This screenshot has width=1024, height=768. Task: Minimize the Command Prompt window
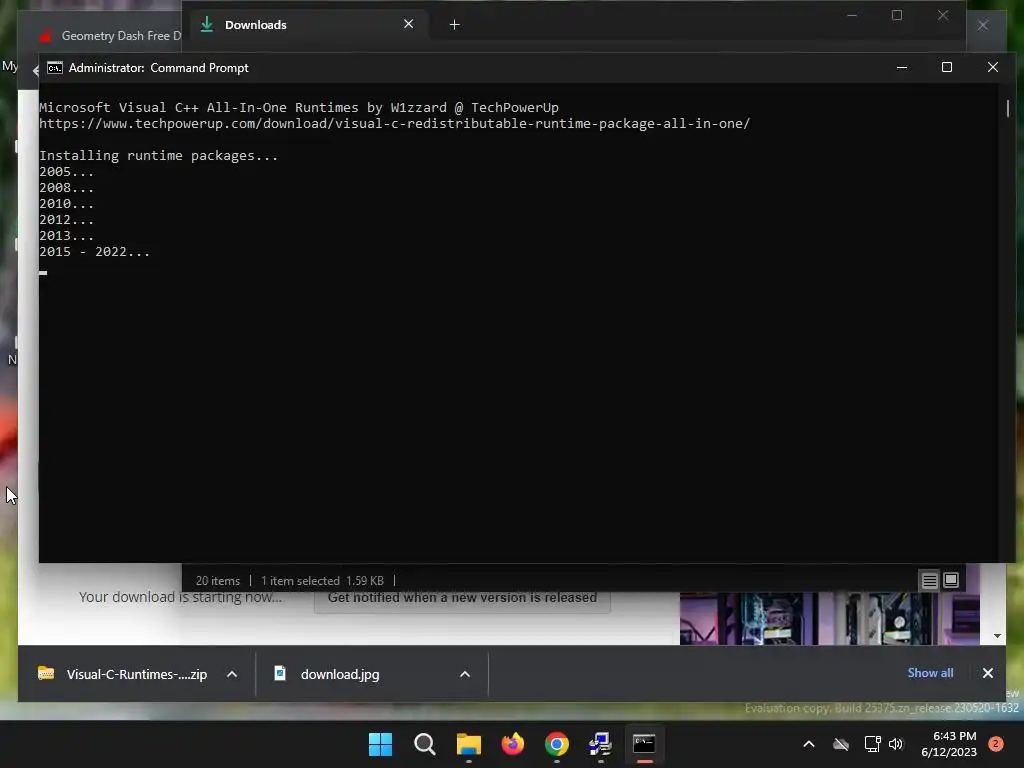902,67
